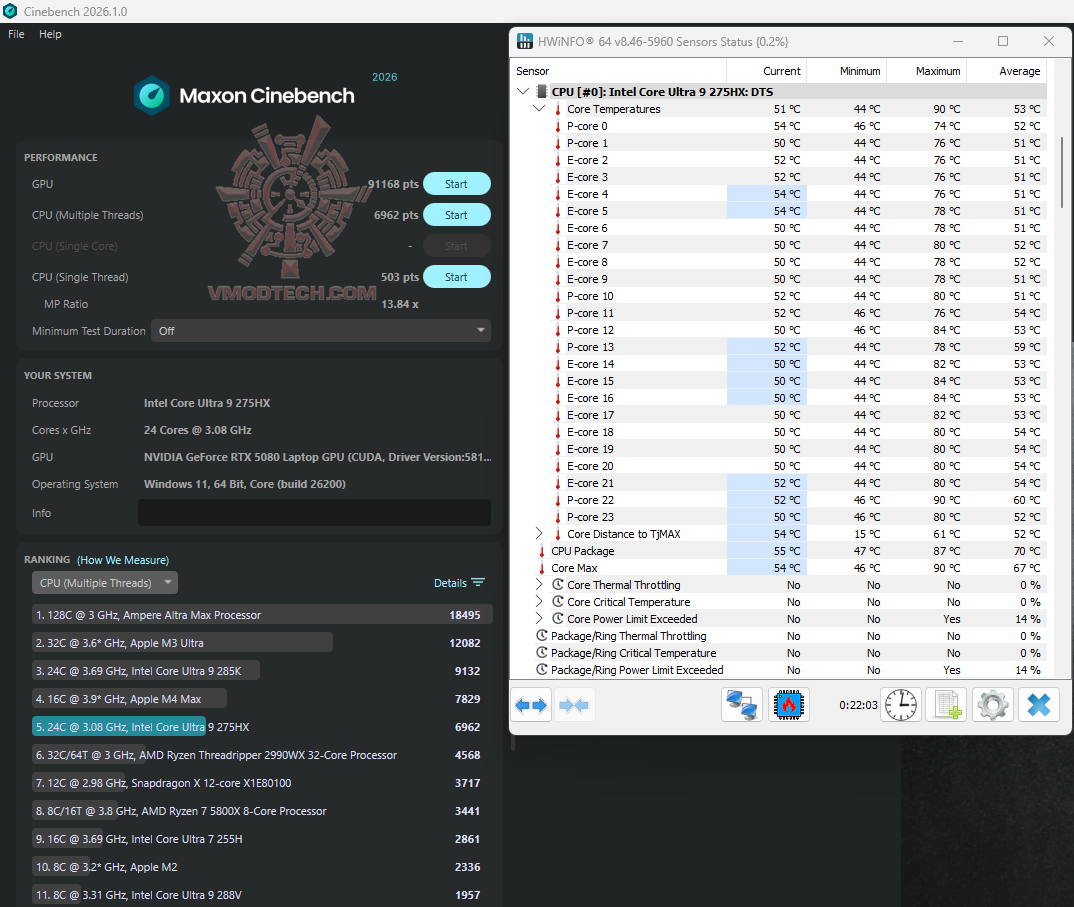Select ranking entry Ampere Altra Max Processor
The width and height of the screenshot is (1074, 907).
(262, 615)
